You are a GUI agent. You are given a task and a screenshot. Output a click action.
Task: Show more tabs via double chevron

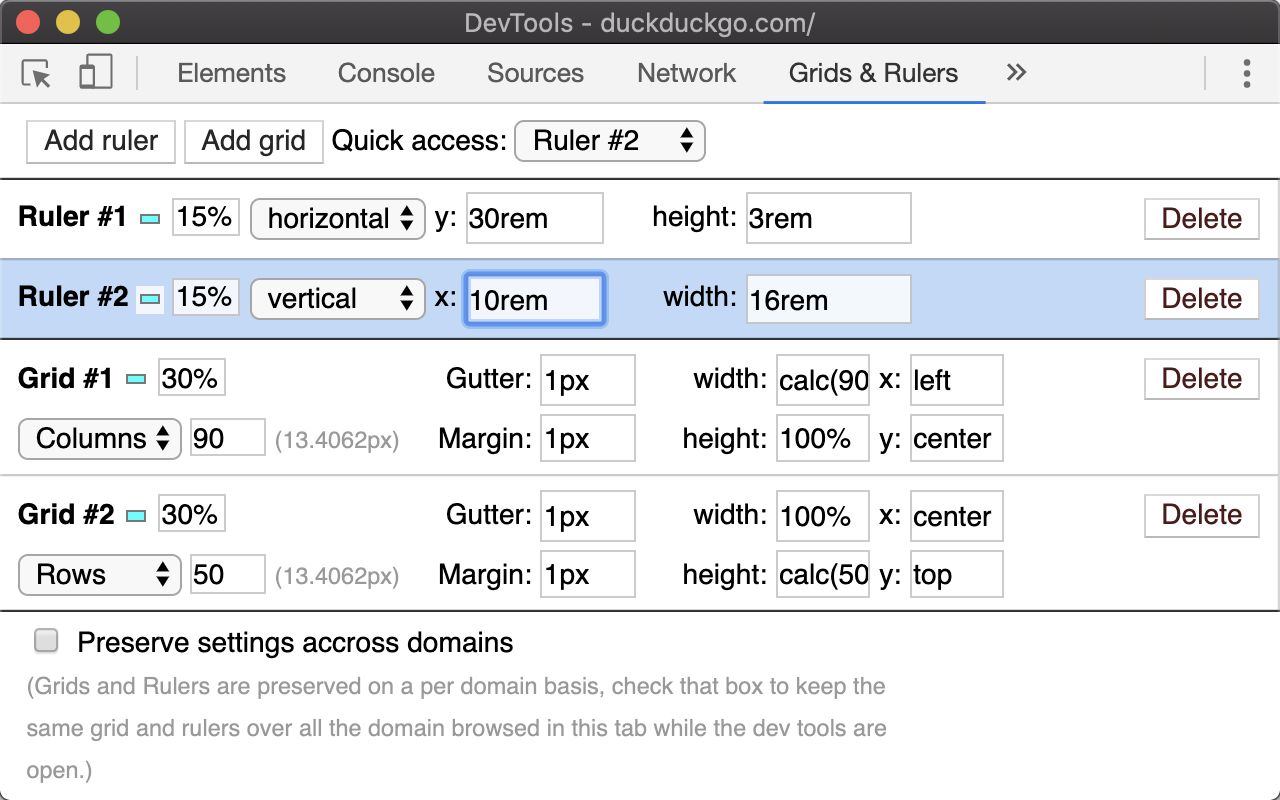(x=1016, y=72)
